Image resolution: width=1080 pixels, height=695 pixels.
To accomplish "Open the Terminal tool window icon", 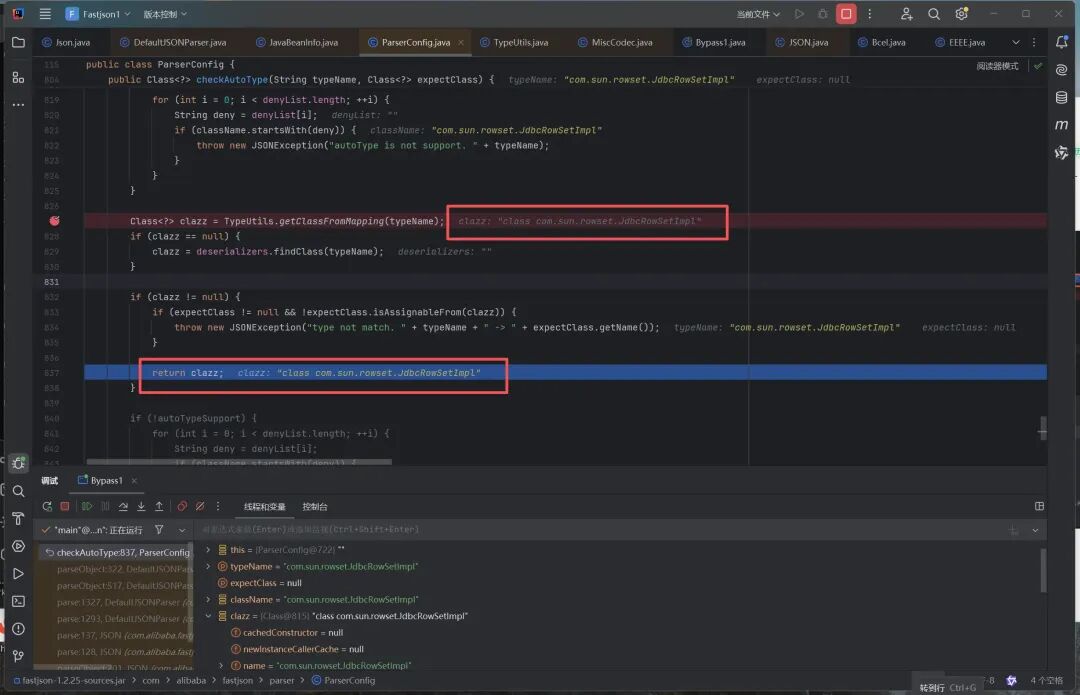I will click(19, 601).
